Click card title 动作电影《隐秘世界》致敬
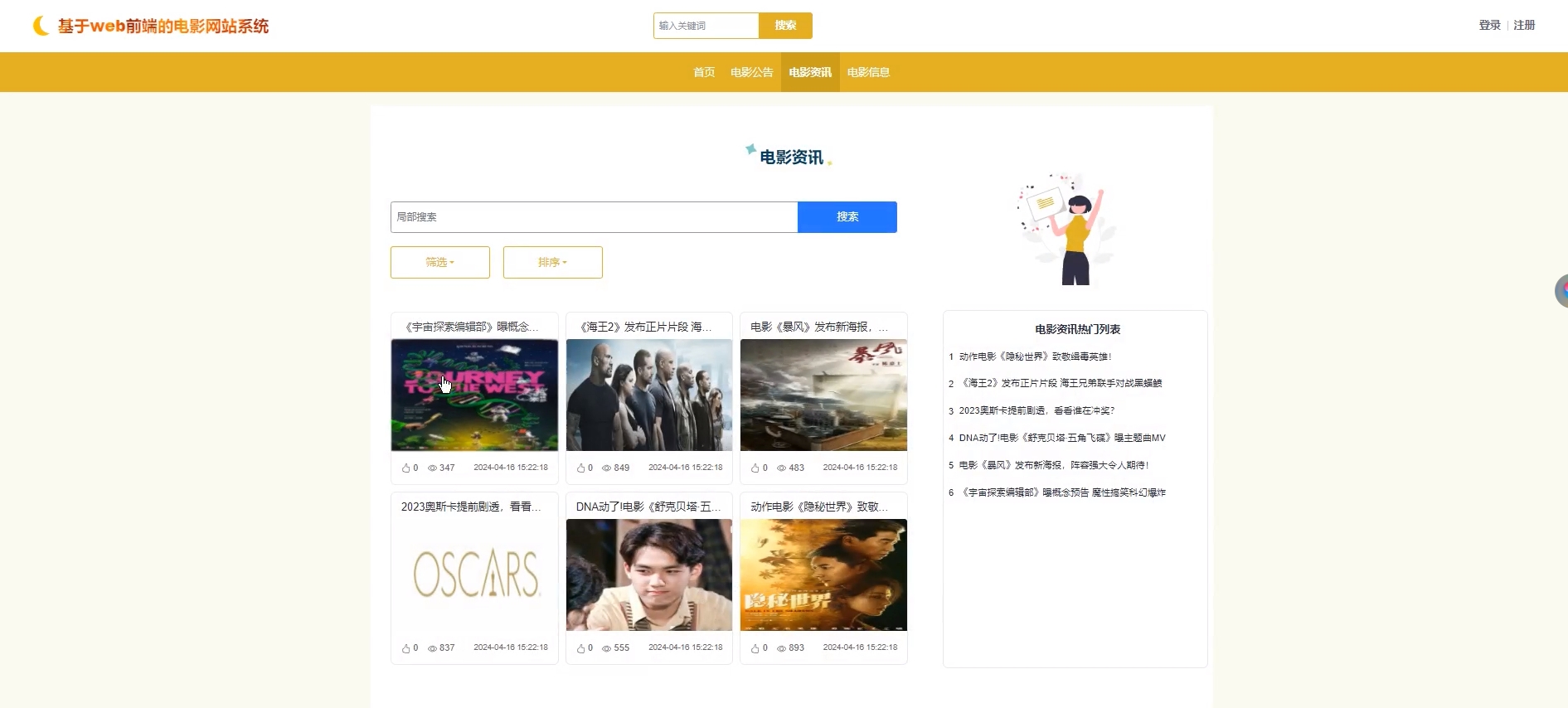This screenshot has width=1568, height=708. tap(819, 507)
